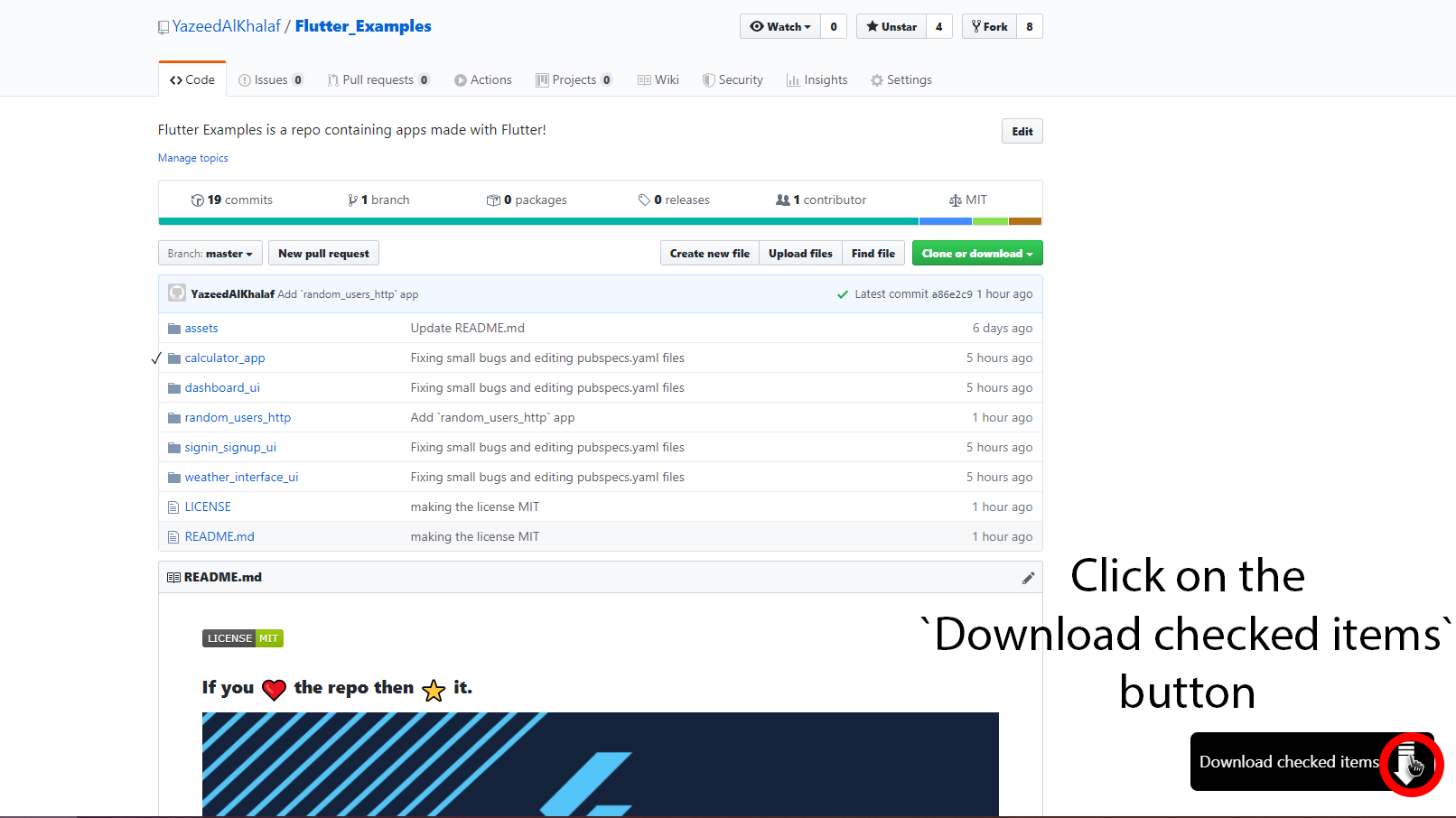
Task: Open the YazeedAlKhalaf owner link
Action: pos(227,26)
